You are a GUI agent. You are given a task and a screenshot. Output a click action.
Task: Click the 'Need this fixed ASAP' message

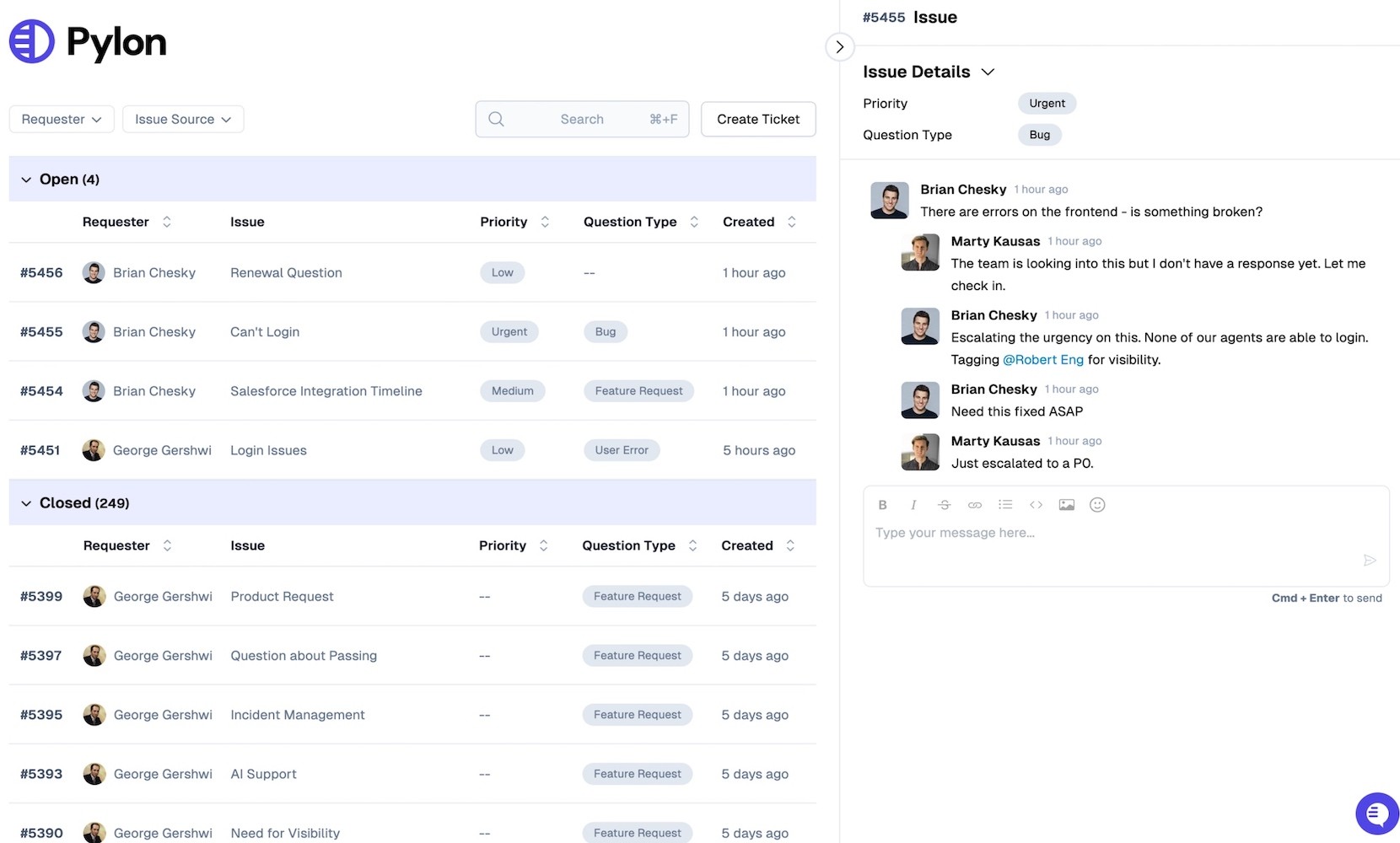pos(1017,411)
